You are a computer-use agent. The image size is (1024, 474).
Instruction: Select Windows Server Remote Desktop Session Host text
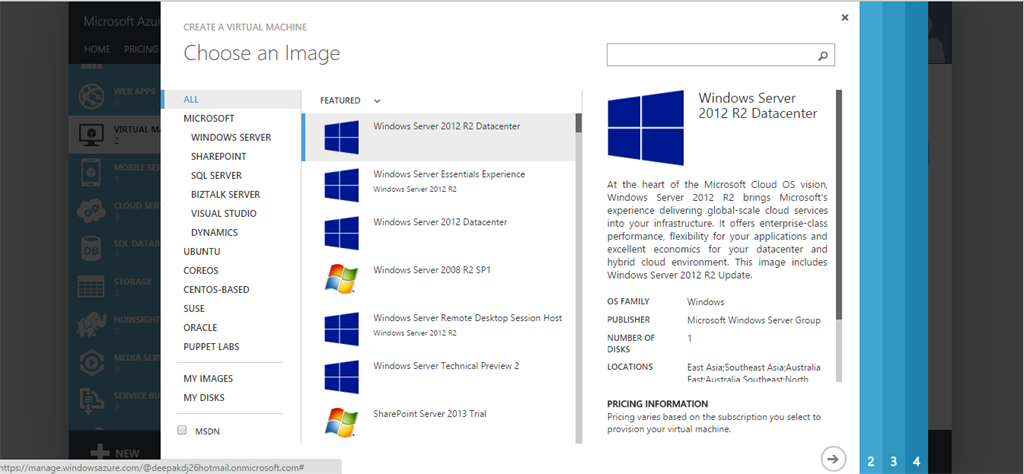click(x=468, y=318)
